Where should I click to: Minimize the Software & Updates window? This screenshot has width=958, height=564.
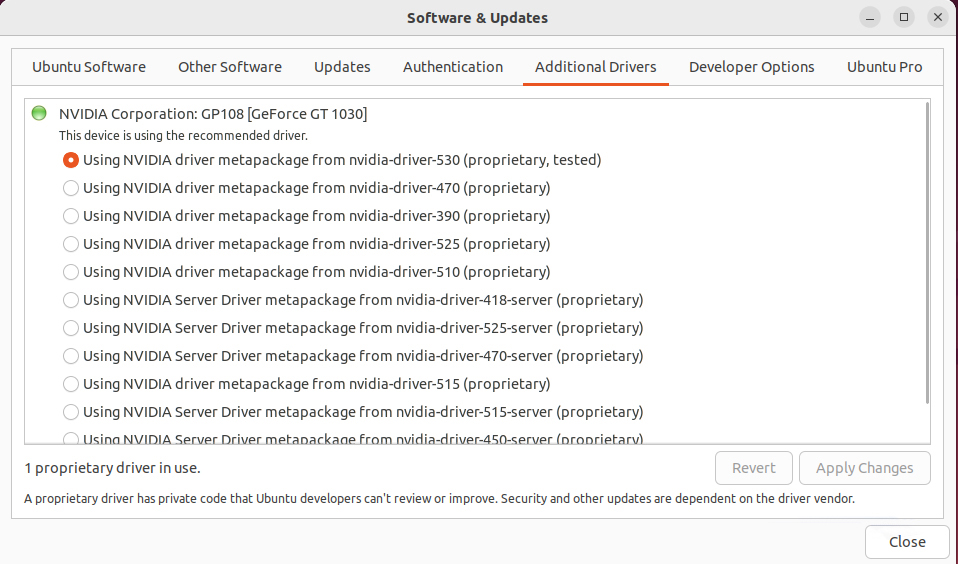870,17
